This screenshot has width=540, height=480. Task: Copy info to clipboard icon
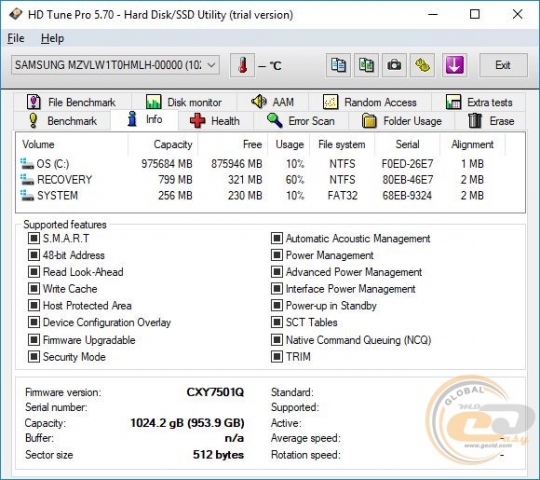(338, 65)
